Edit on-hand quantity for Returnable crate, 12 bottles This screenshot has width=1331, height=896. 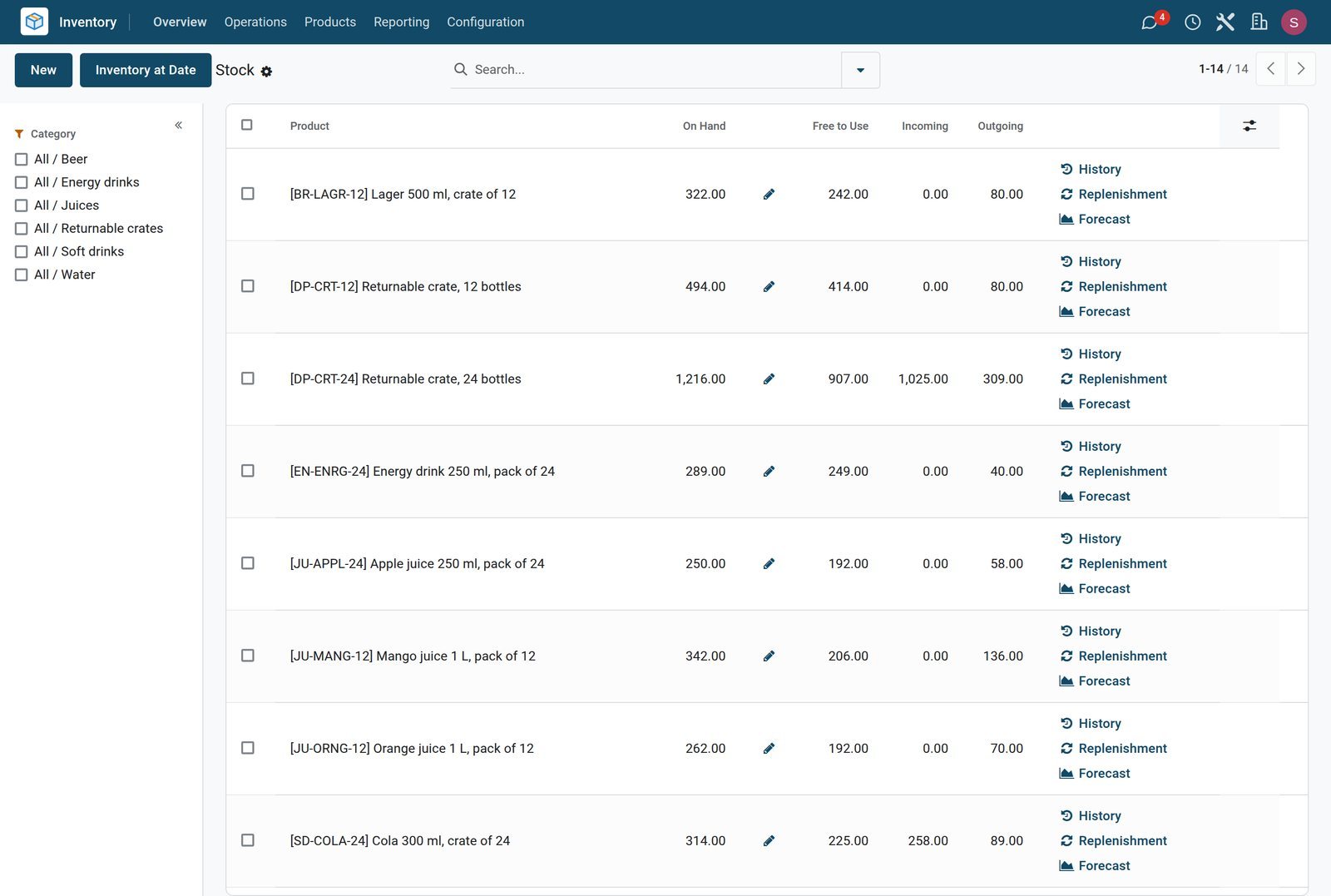click(x=769, y=287)
